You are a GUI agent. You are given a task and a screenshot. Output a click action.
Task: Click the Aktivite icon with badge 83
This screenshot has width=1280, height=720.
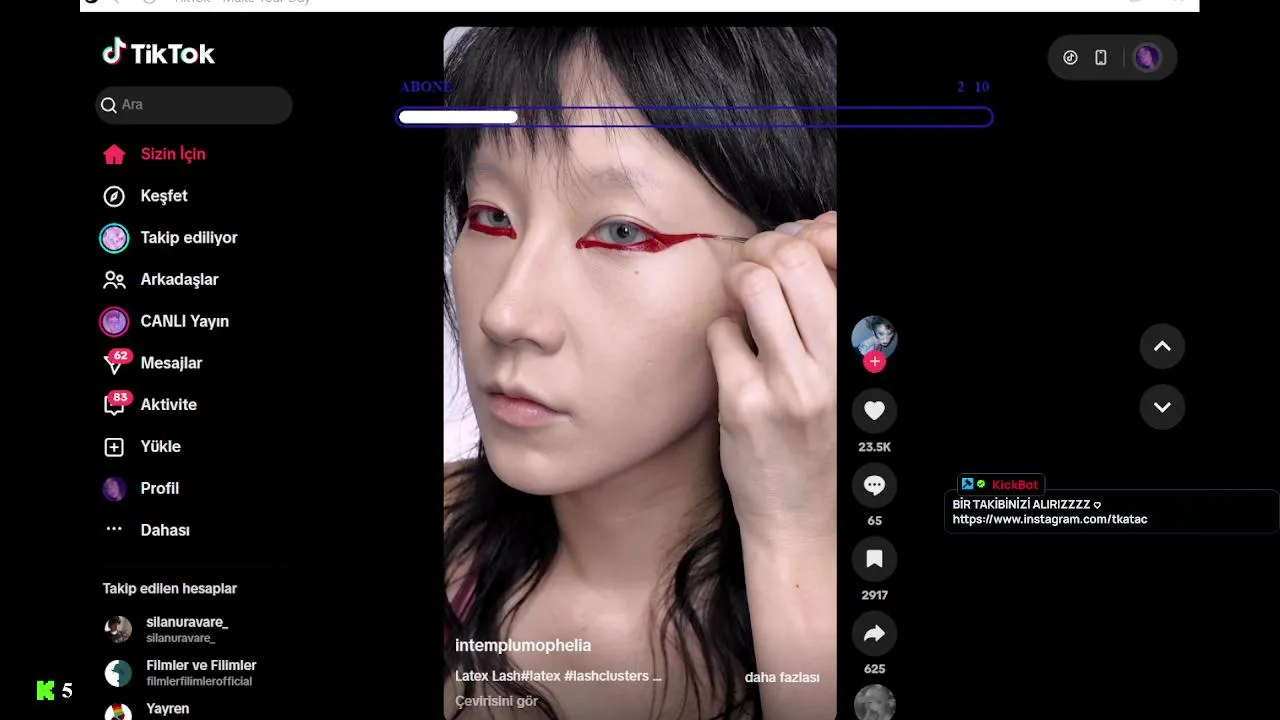116,404
